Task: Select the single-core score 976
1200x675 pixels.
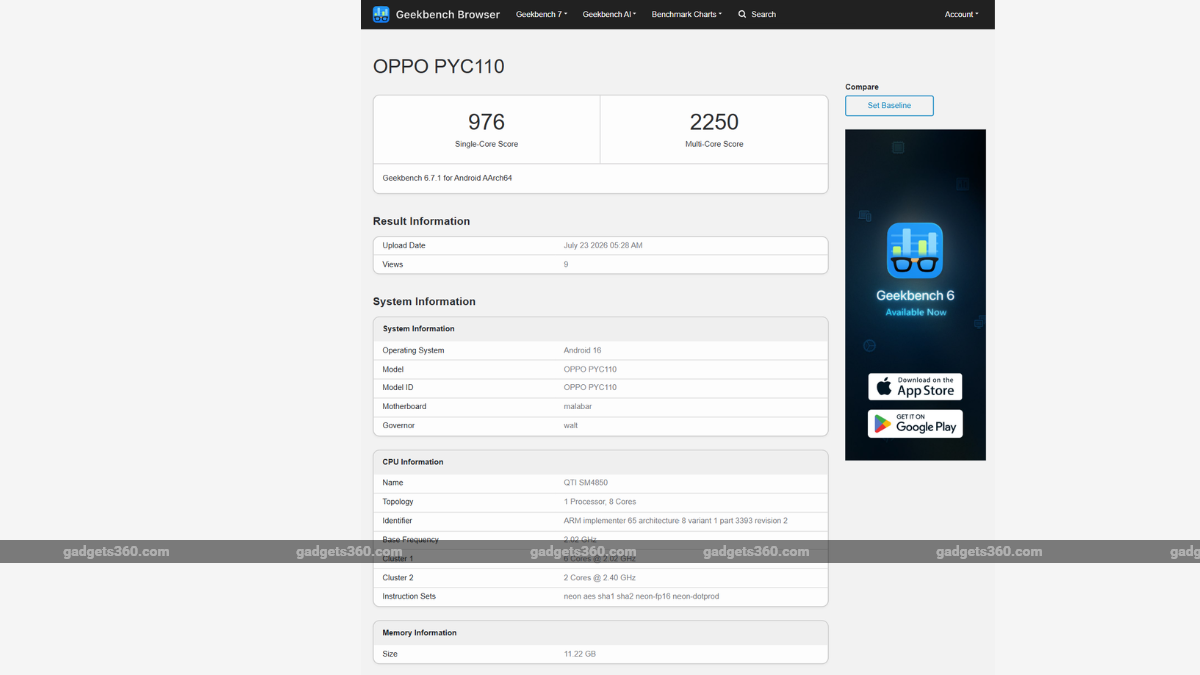Action: [486, 122]
